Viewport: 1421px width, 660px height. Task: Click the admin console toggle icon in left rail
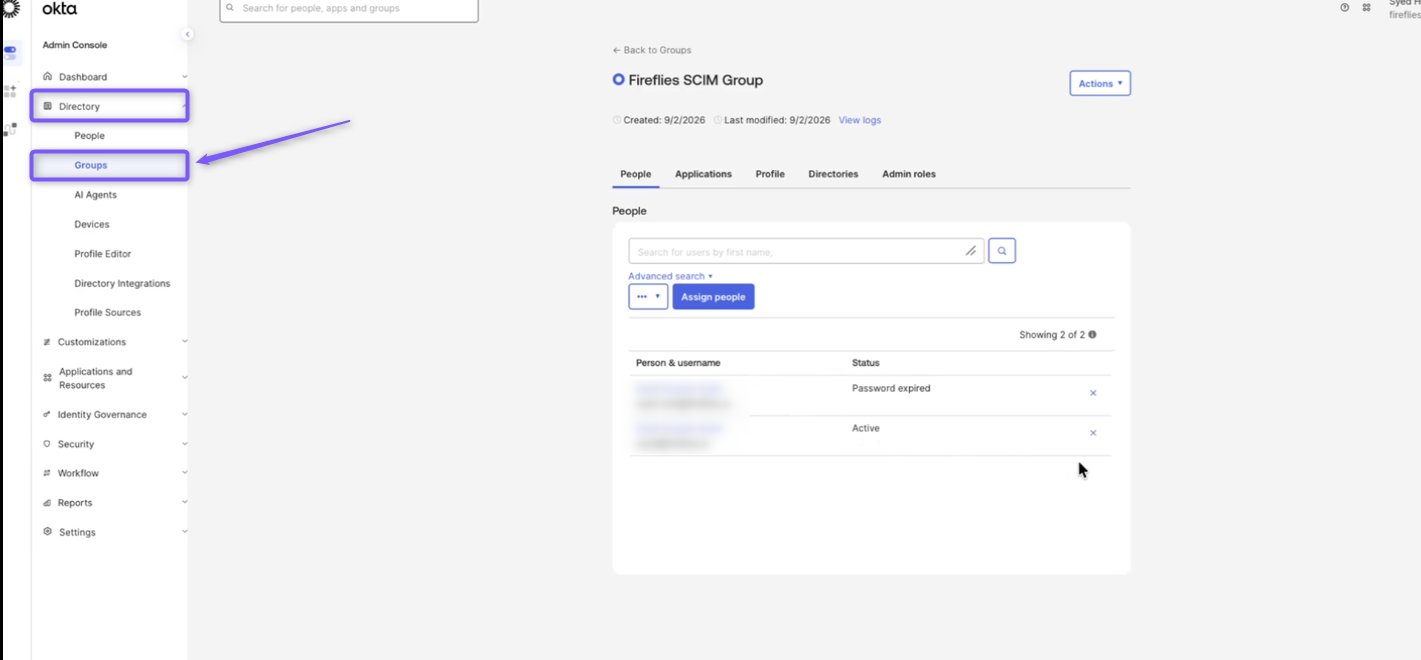pyautogui.click(x=11, y=52)
